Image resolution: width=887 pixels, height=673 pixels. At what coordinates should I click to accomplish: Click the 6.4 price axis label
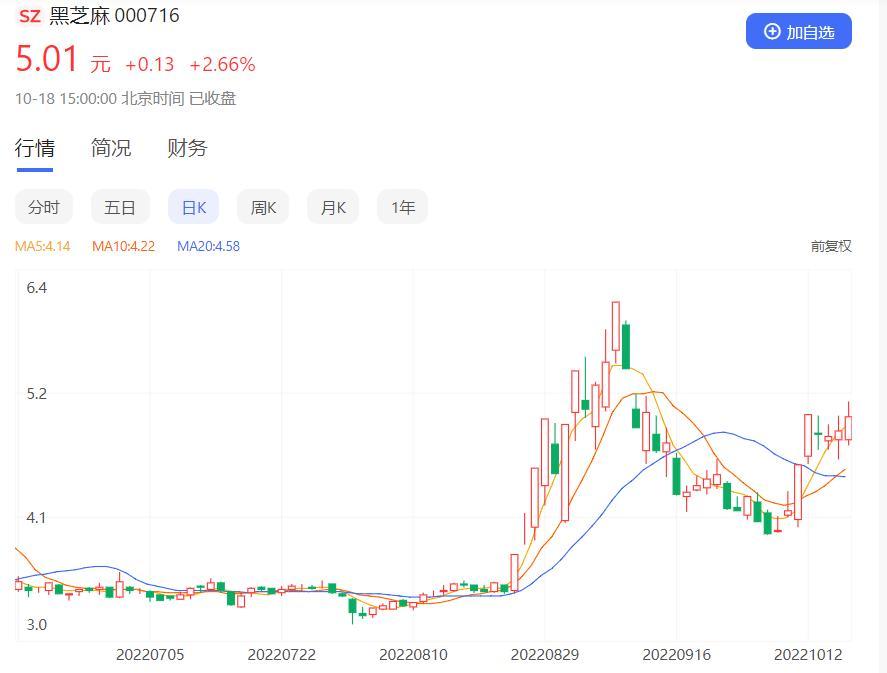37,288
